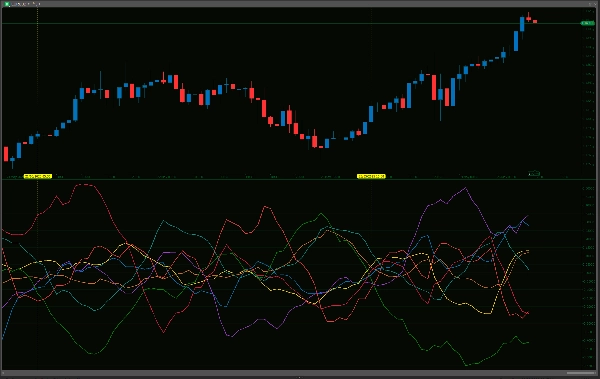Screen dimensions: 600x379
Task: Click the horizontal green price level line
Action: point(291,24)
